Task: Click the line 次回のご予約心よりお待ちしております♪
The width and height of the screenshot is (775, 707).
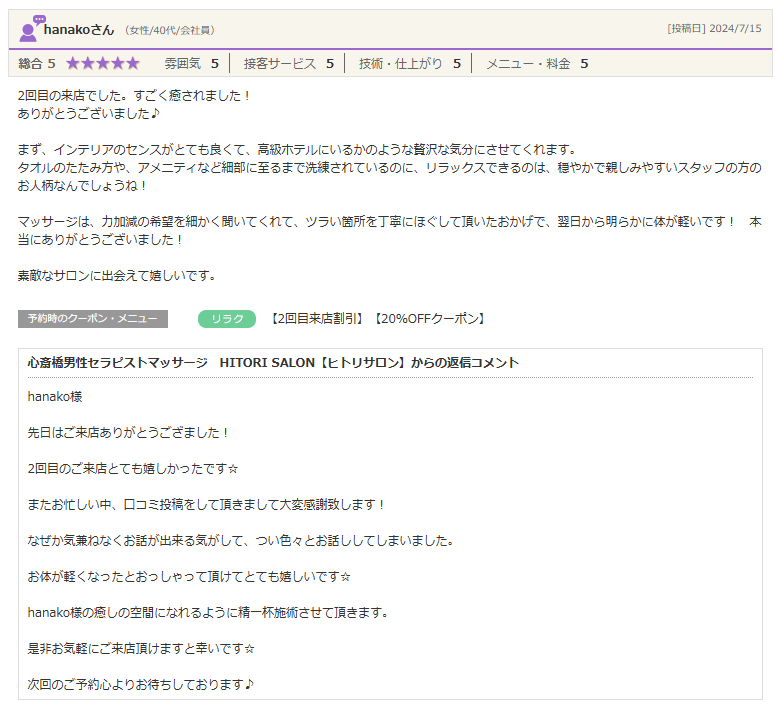Action: (141, 685)
